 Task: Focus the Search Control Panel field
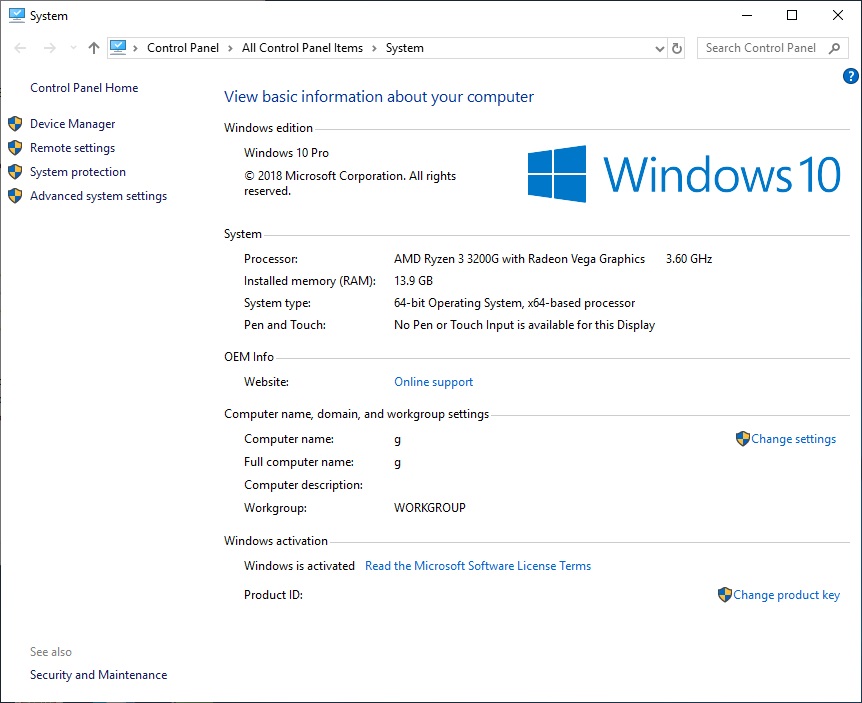(773, 48)
